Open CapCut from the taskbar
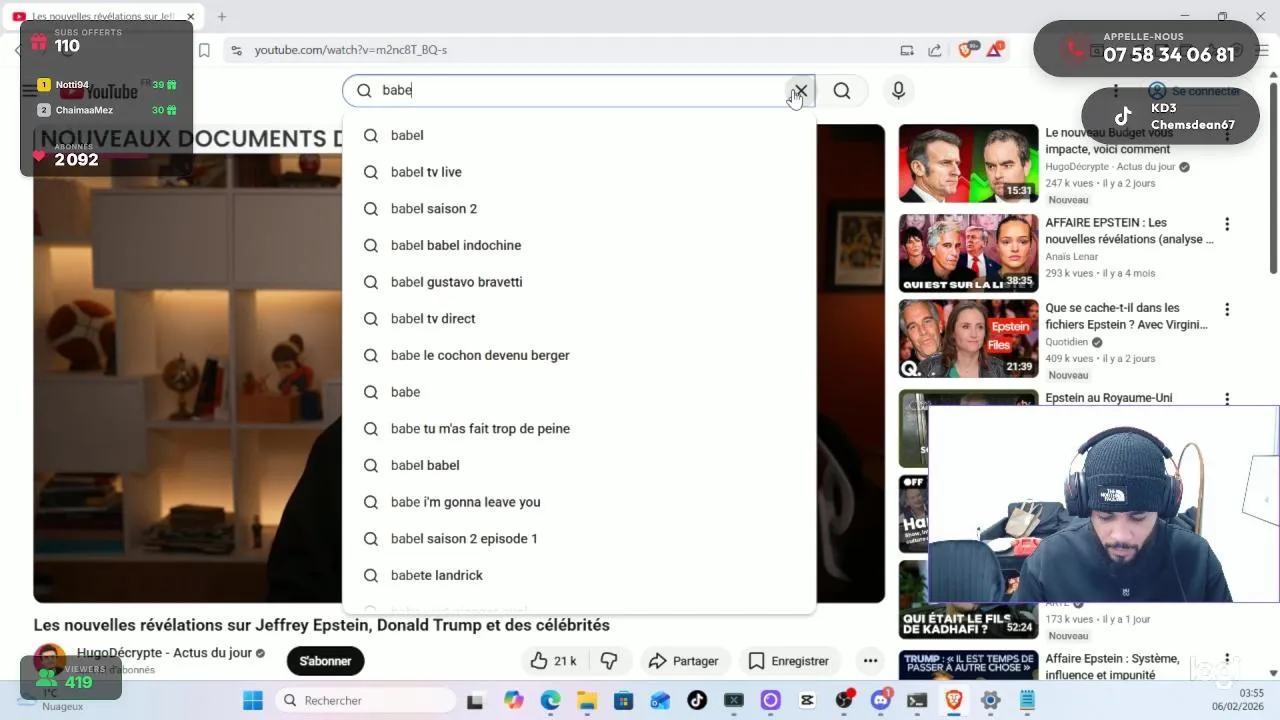The height and width of the screenshot is (720, 1280). click(x=807, y=701)
